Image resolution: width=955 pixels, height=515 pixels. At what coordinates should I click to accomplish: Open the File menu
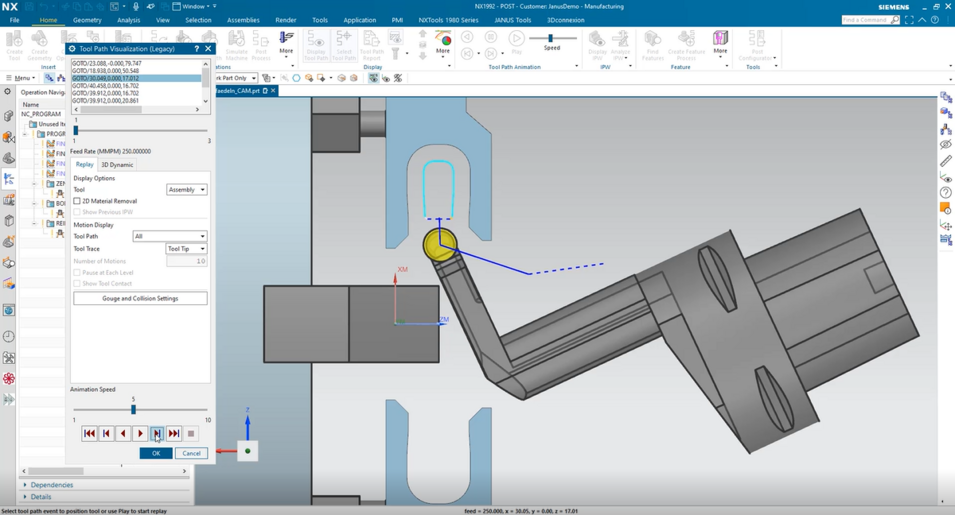pyautogui.click(x=15, y=20)
